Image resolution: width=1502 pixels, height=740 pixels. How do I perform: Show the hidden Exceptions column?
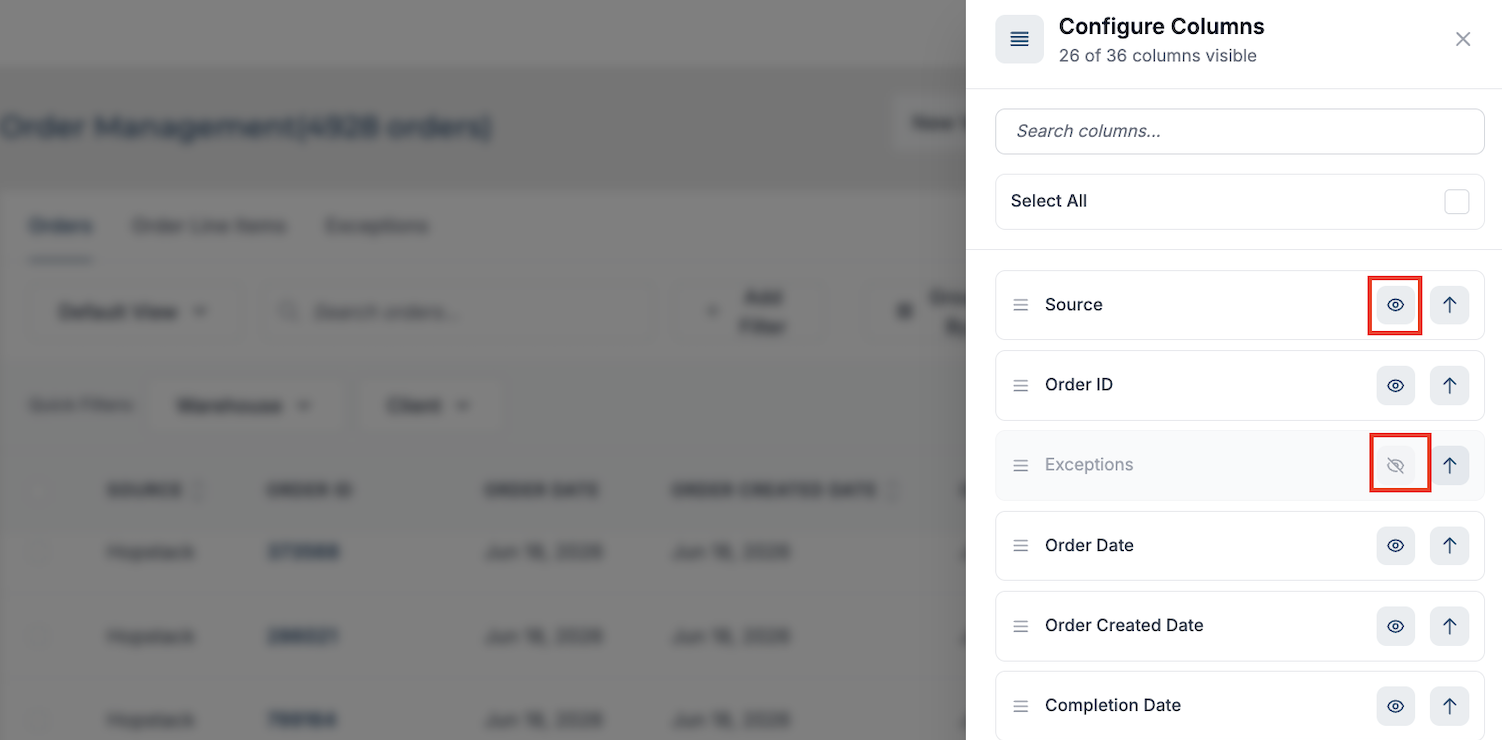(x=1396, y=465)
